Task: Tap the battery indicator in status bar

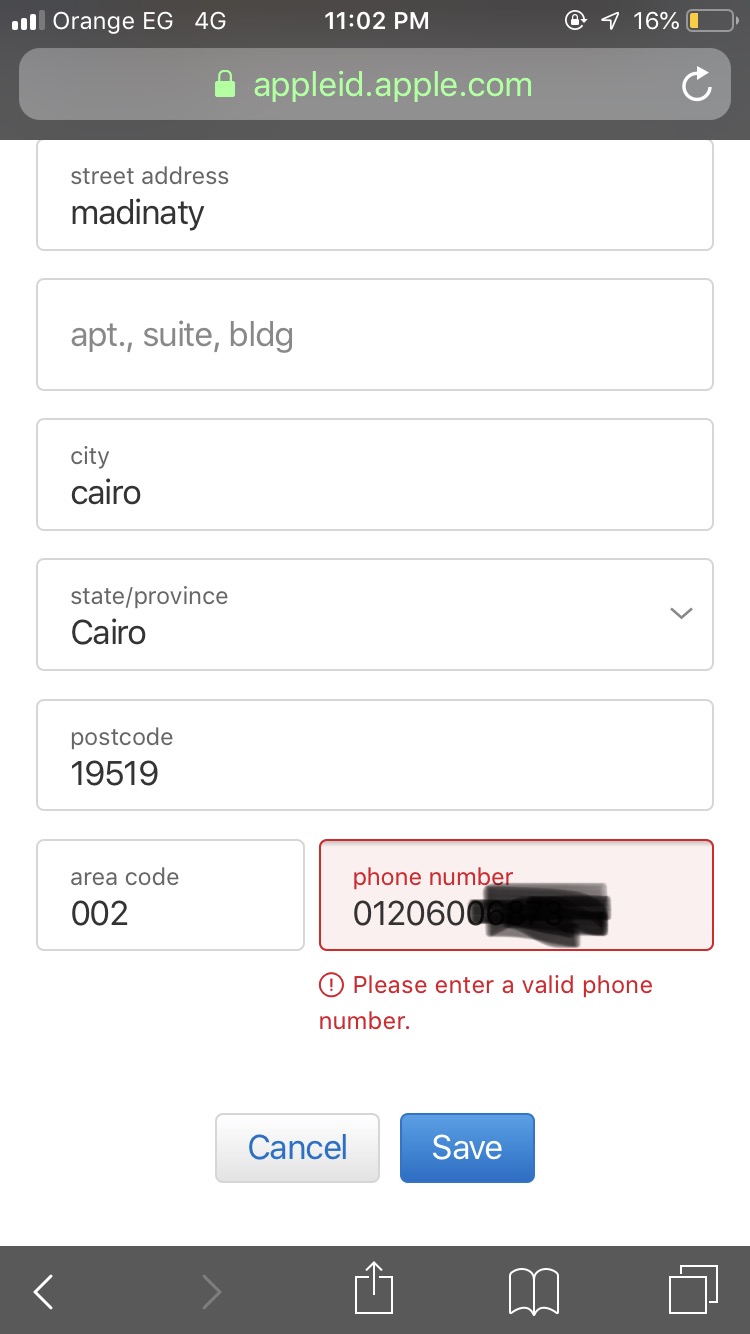Action: coord(710,21)
